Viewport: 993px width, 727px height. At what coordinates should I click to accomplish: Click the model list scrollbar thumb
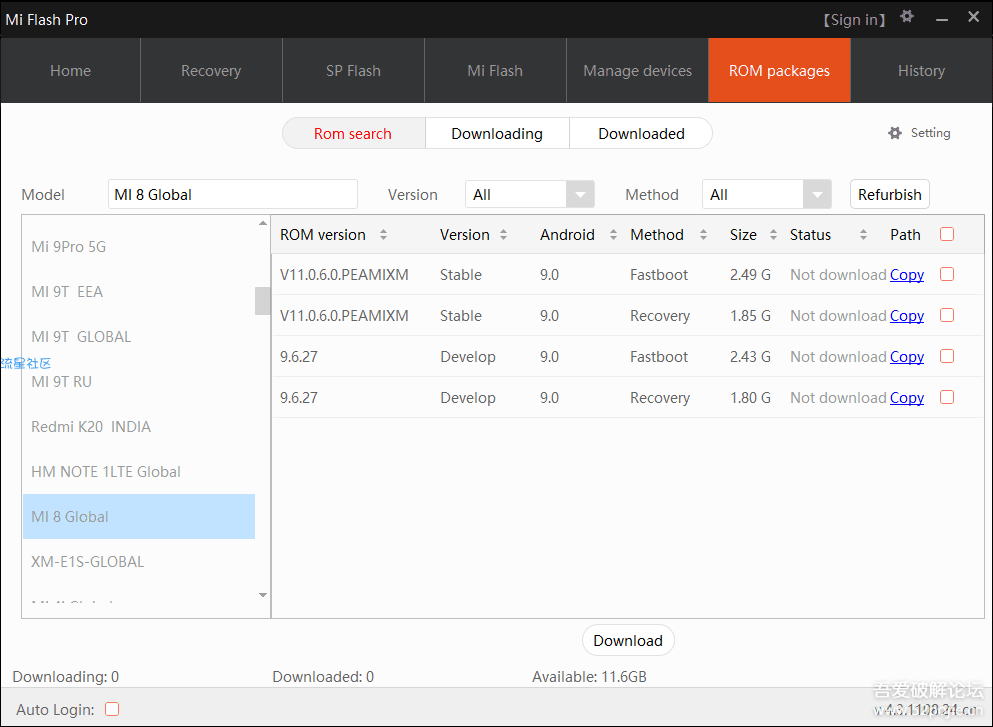(262, 301)
